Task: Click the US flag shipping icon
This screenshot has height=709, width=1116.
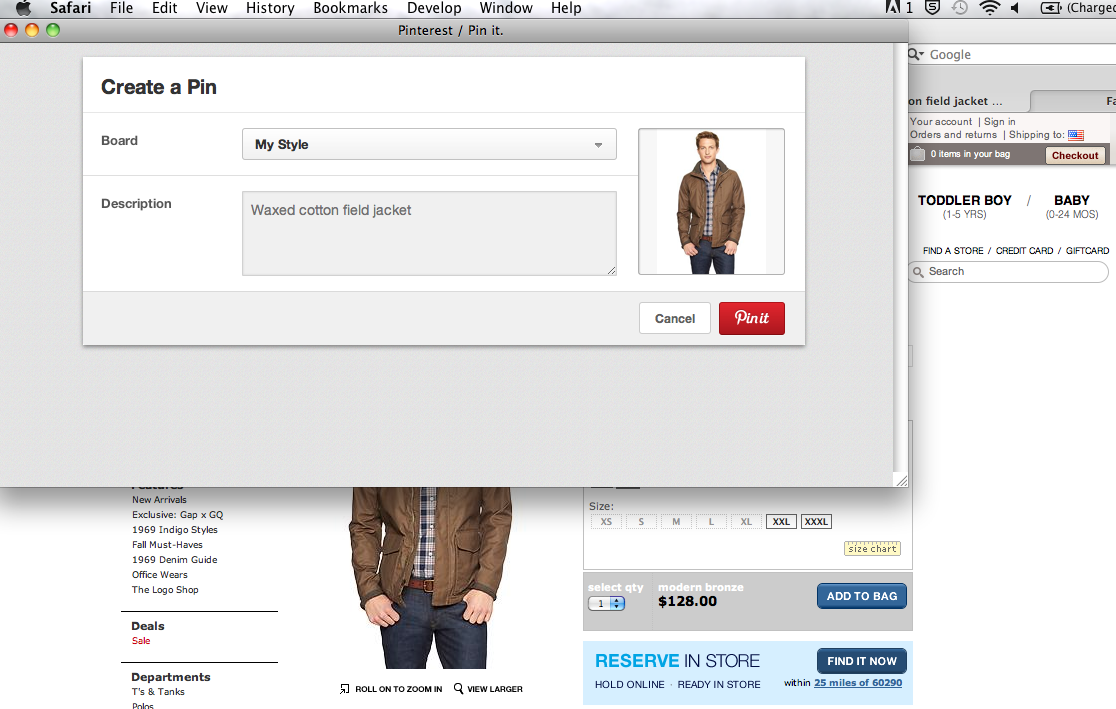Action: (x=1076, y=135)
